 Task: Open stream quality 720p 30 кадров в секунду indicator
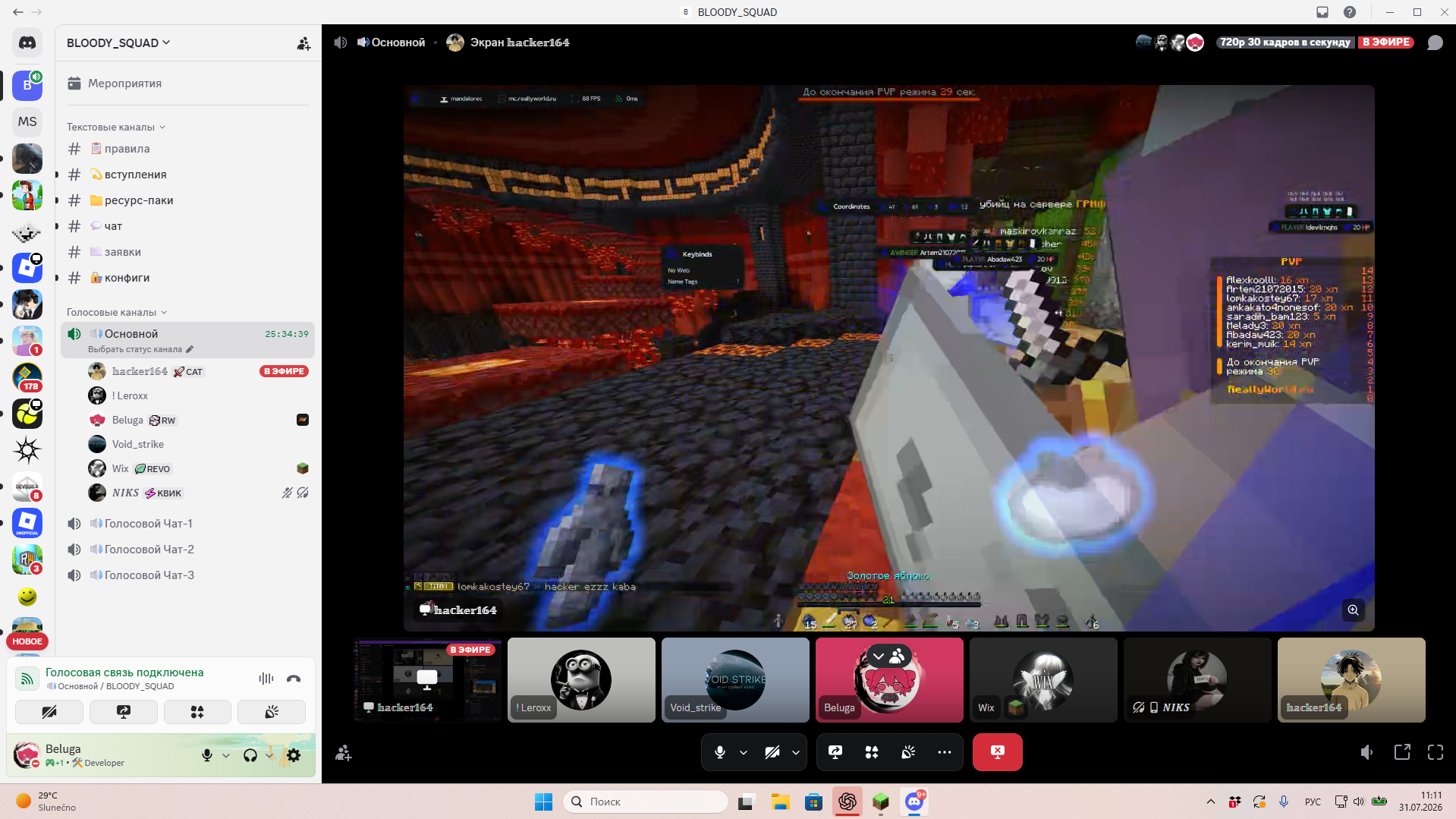click(x=1285, y=43)
